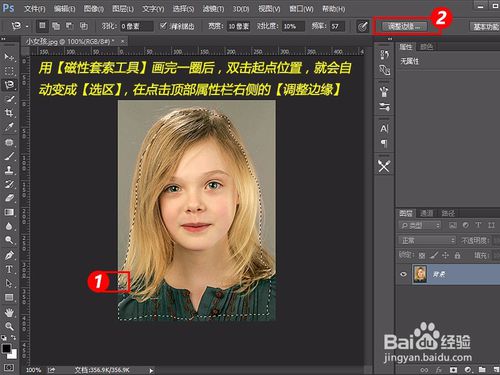
Task: Click the 调整边缘 button
Action: click(404, 26)
